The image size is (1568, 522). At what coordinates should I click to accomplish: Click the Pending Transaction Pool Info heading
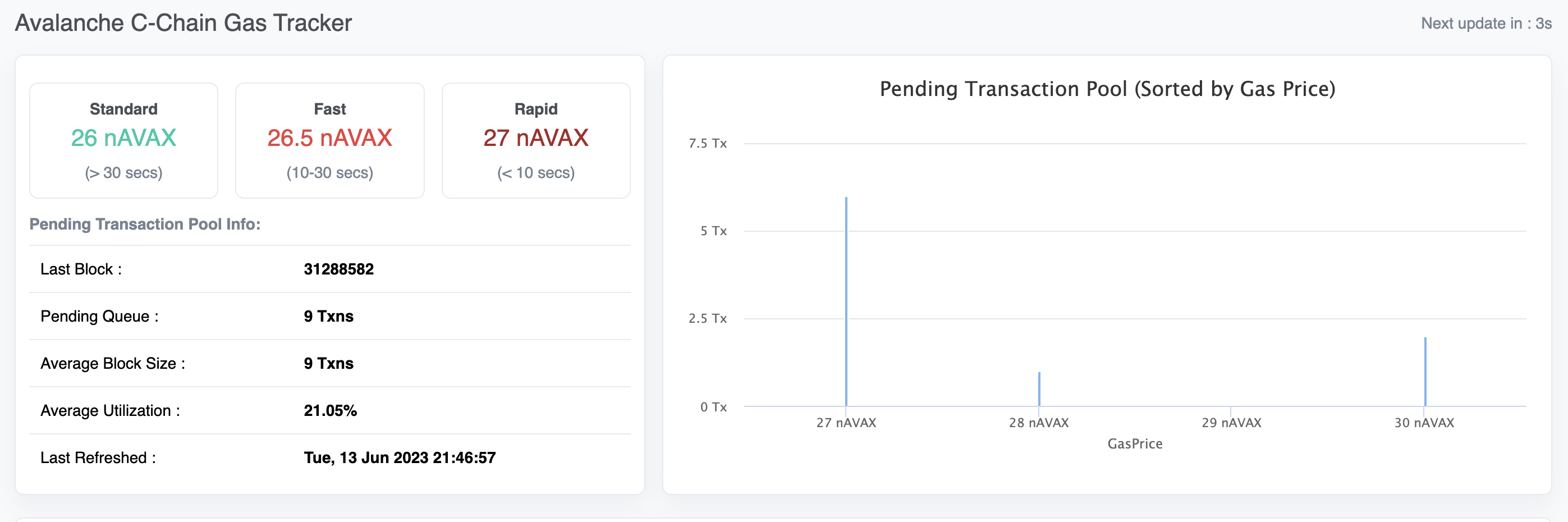coord(145,224)
